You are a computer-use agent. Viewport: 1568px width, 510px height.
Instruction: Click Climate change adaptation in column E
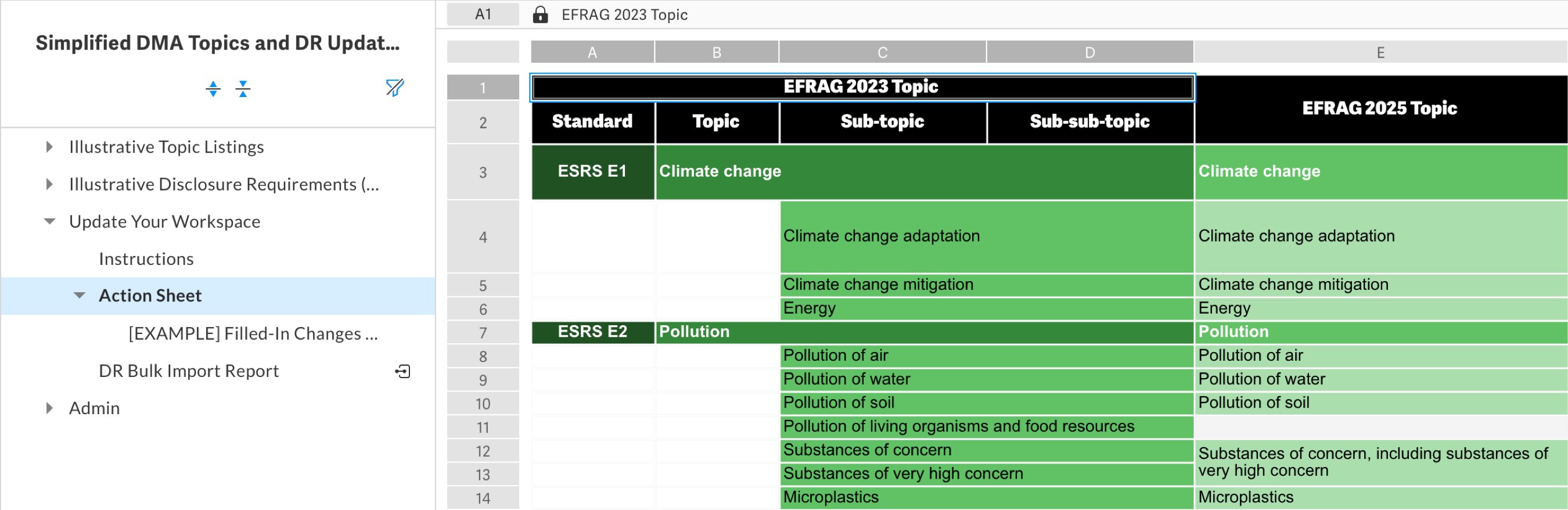pyautogui.click(x=1380, y=236)
